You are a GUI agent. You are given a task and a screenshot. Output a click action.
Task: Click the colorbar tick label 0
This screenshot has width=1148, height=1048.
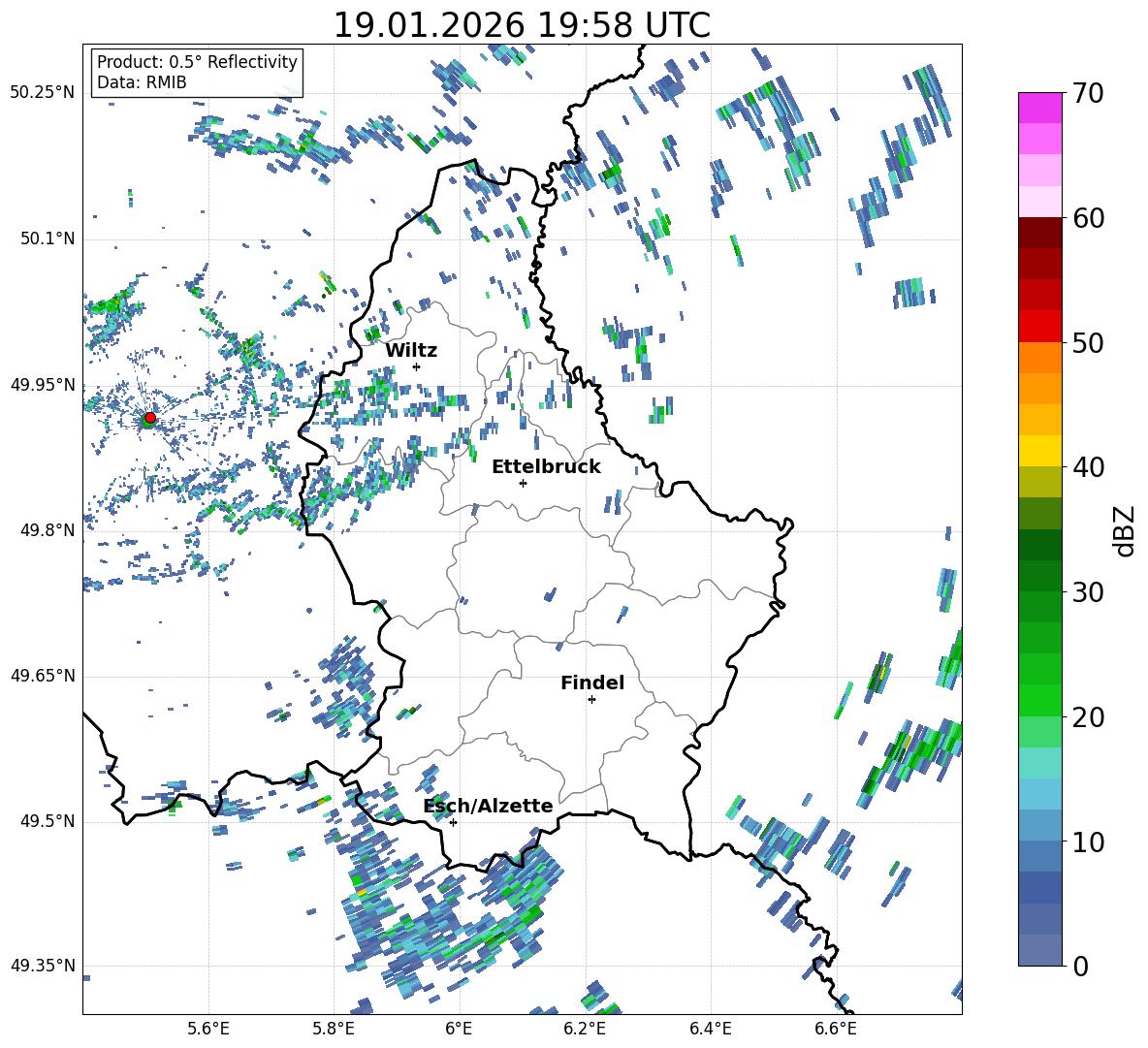pyautogui.click(x=1080, y=966)
